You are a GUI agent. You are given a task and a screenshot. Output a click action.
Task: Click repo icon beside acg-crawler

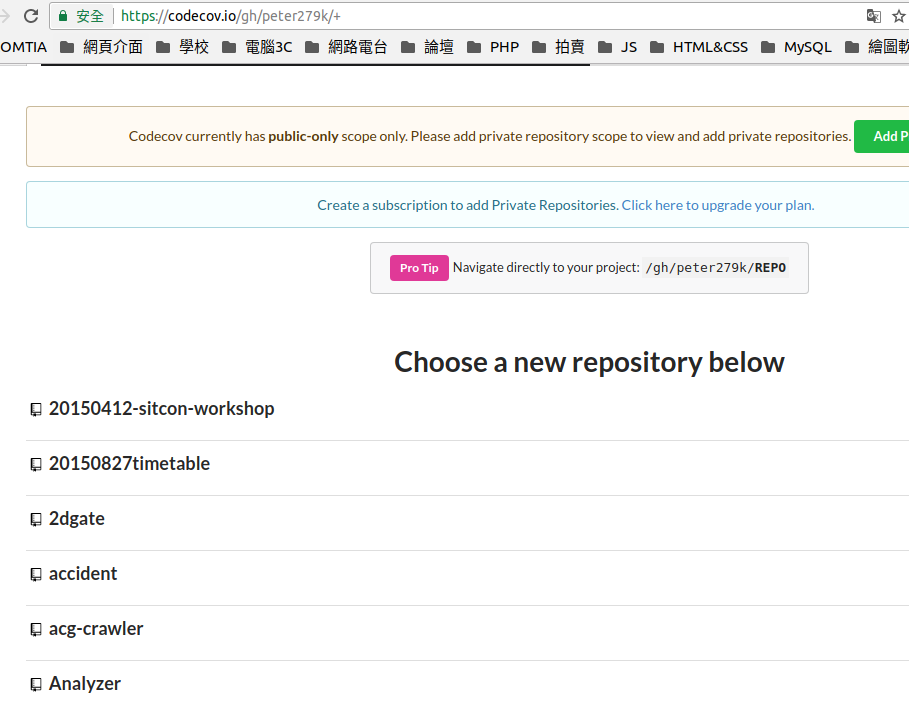(36, 630)
